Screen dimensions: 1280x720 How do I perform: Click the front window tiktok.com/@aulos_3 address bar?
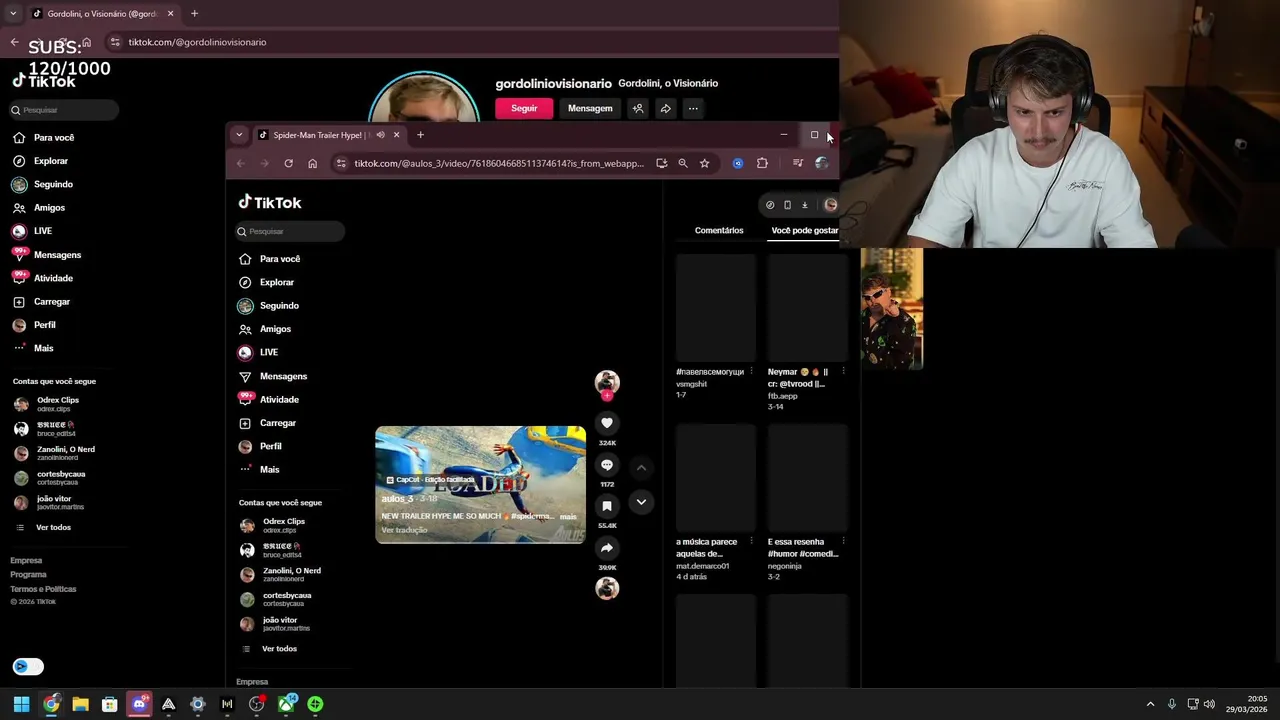click(498, 163)
